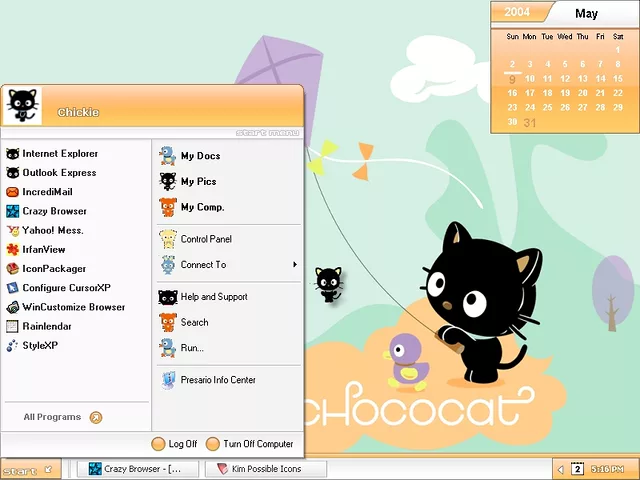The image size is (640, 480).
Task: Click the 5:16 PM clock
Action: (607, 469)
